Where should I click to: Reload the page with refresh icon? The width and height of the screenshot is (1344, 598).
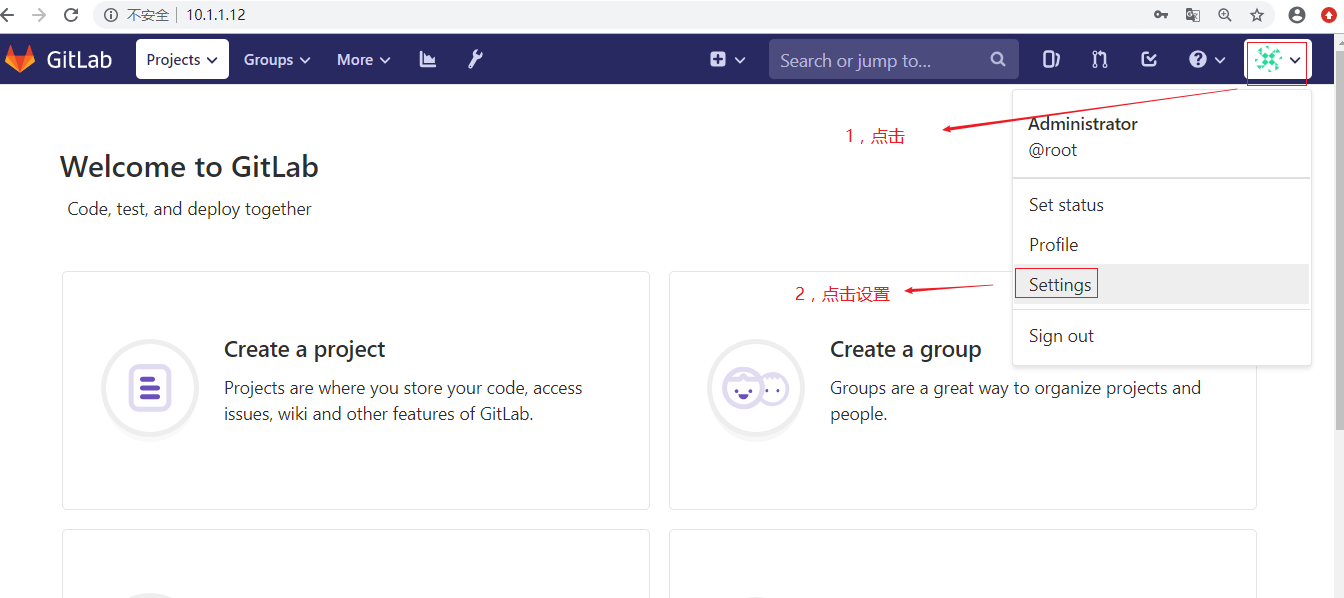click(71, 15)
